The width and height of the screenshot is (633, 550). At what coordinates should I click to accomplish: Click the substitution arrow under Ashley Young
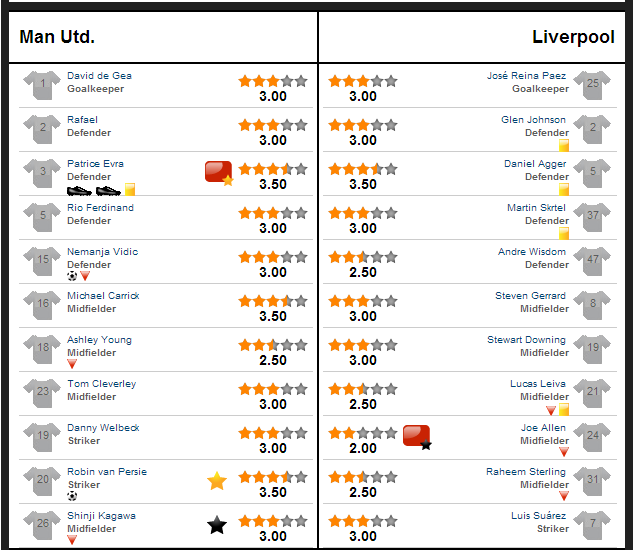click(72, 364)
